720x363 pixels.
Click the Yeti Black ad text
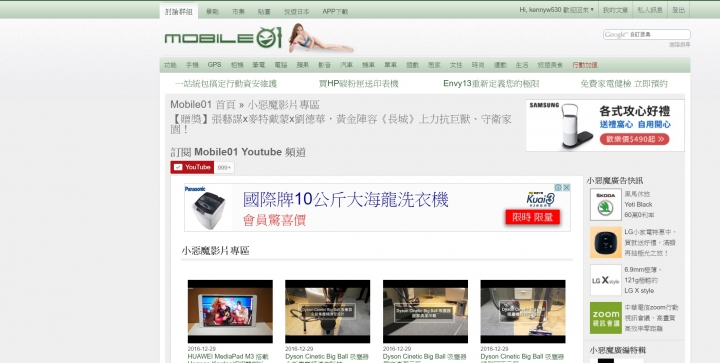point(639,204)
